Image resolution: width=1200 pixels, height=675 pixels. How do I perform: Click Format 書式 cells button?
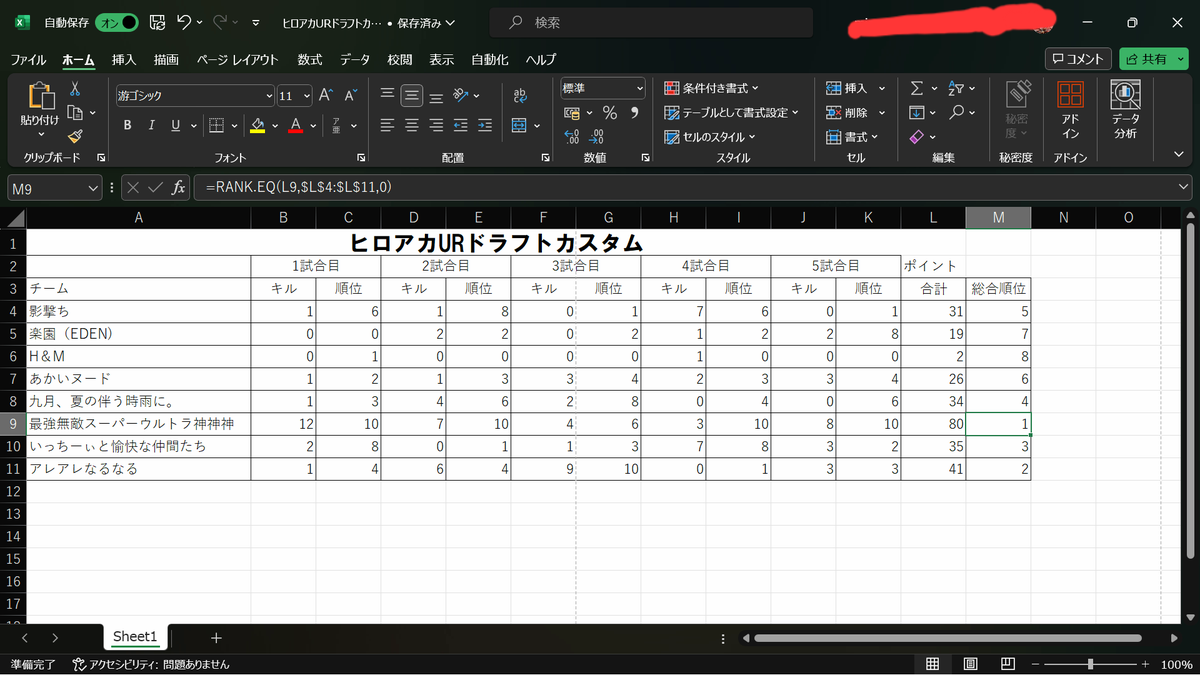coord(852,137)
